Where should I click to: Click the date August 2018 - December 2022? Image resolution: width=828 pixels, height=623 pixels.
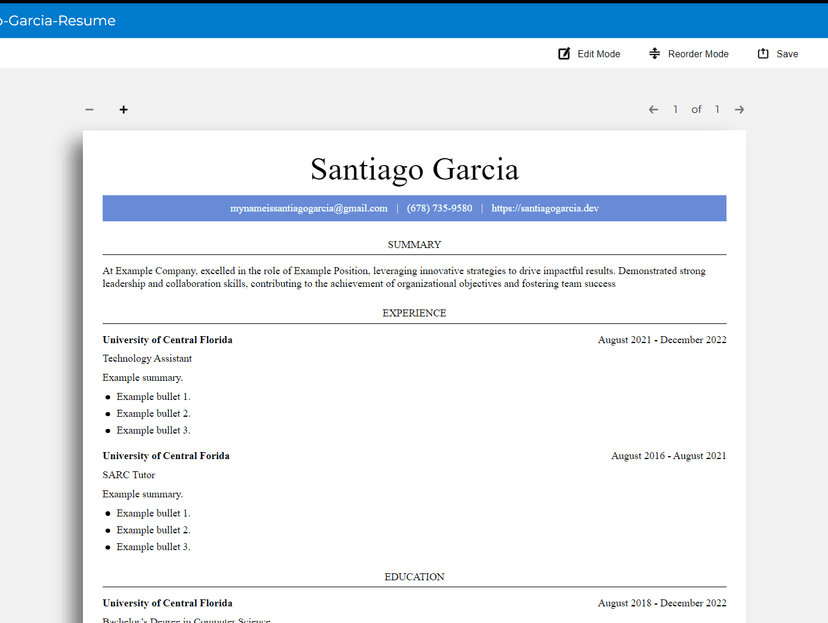pyautogui.click(x=662, y=603)
